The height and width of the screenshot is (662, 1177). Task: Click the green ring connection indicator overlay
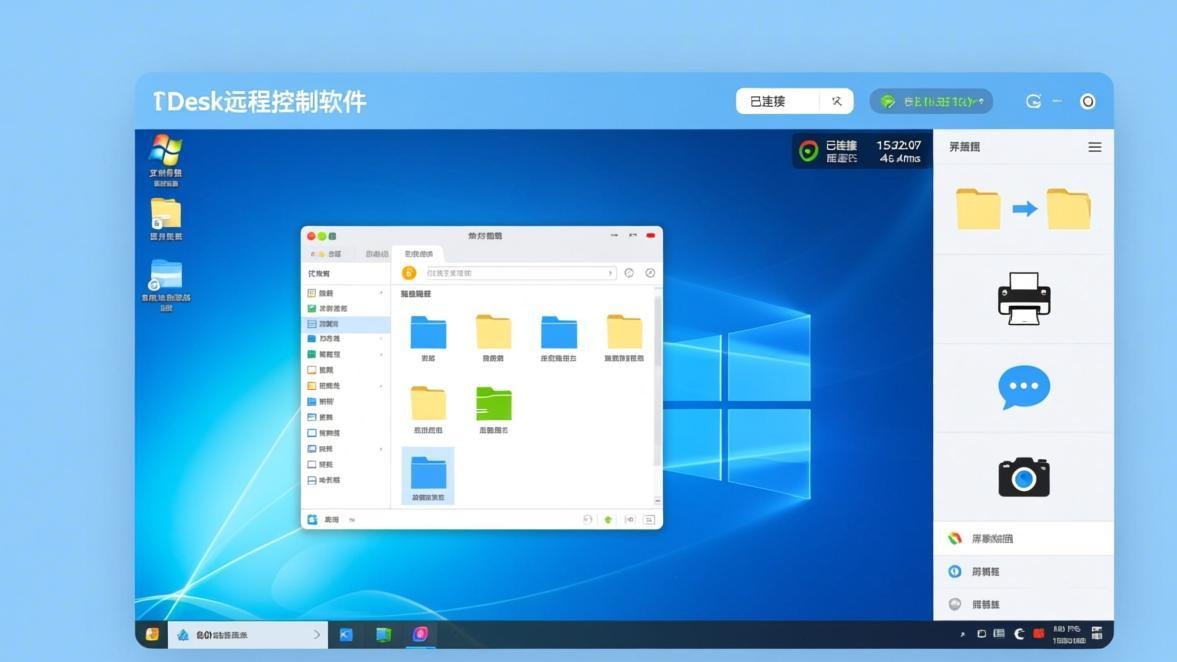point(808,151)
